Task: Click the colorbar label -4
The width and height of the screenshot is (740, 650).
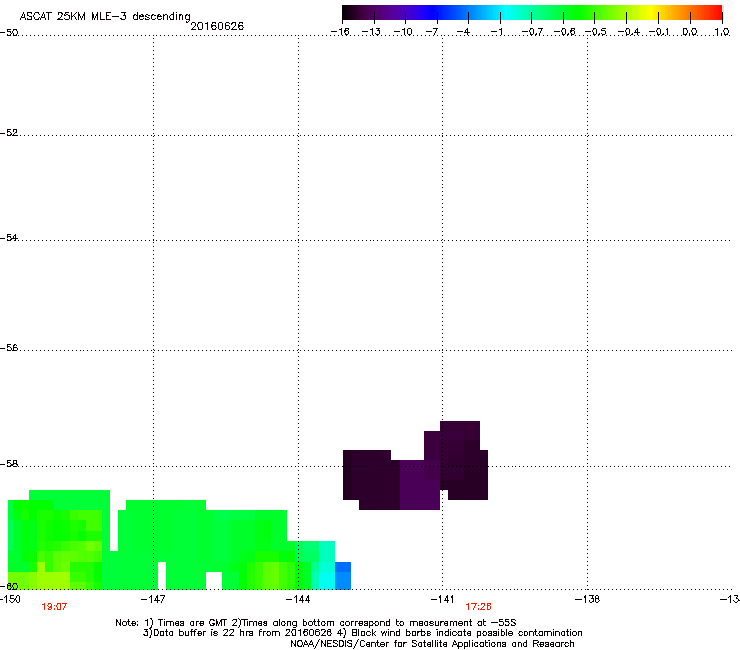Action: click(463, 32)
